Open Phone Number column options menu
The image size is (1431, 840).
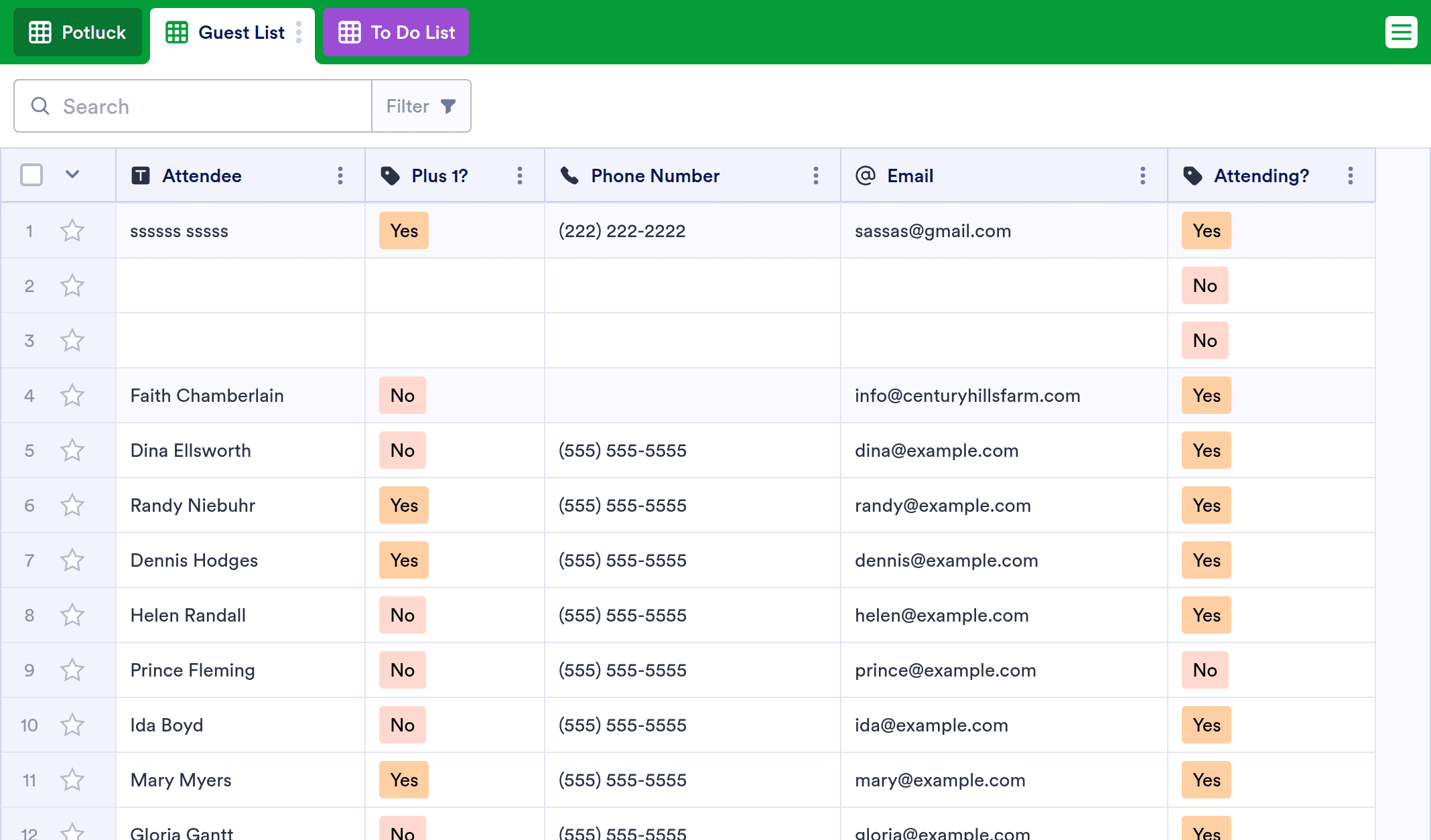pyautogui.click(x=815, y=176)
